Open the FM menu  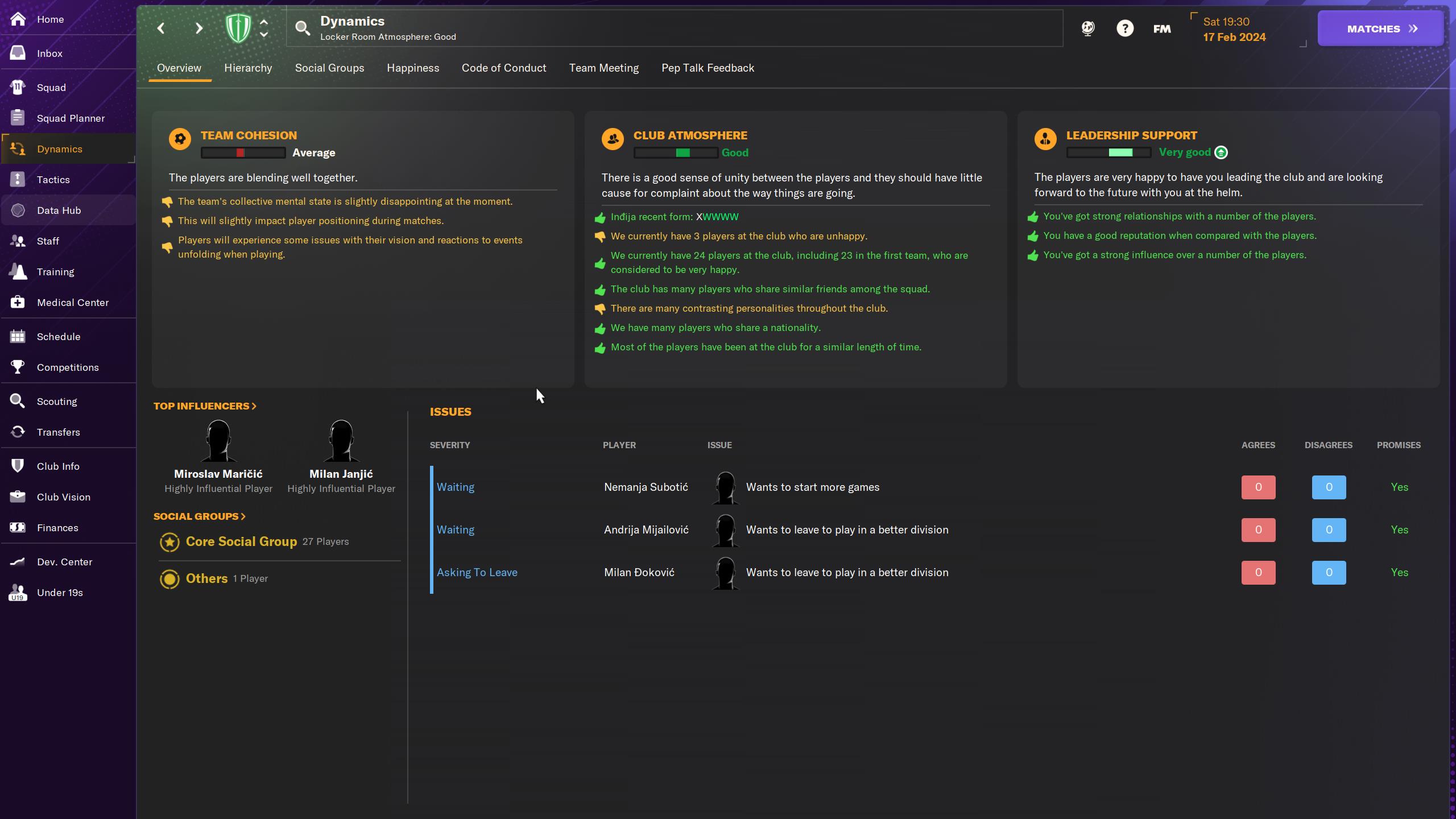pos(1161,28)
